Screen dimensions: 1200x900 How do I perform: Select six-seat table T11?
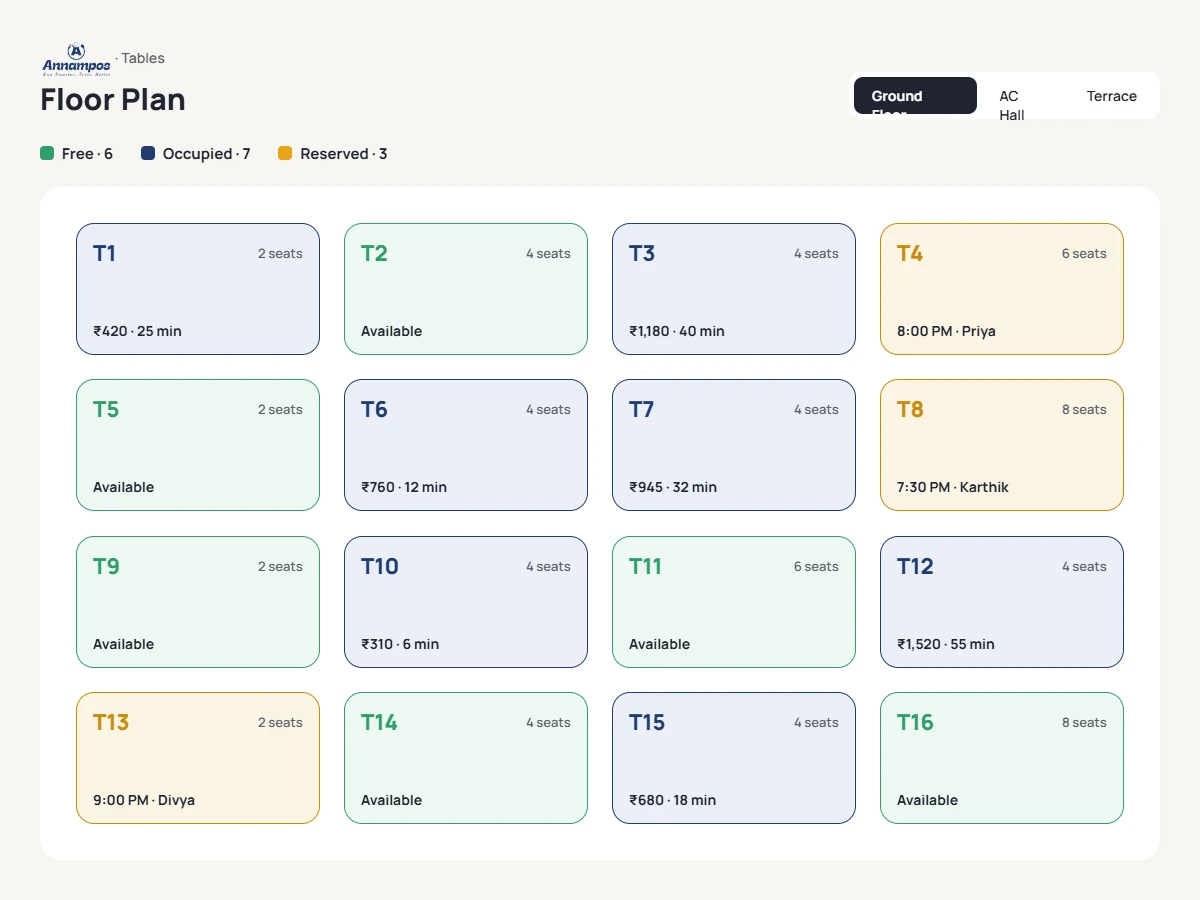[734, 602]
